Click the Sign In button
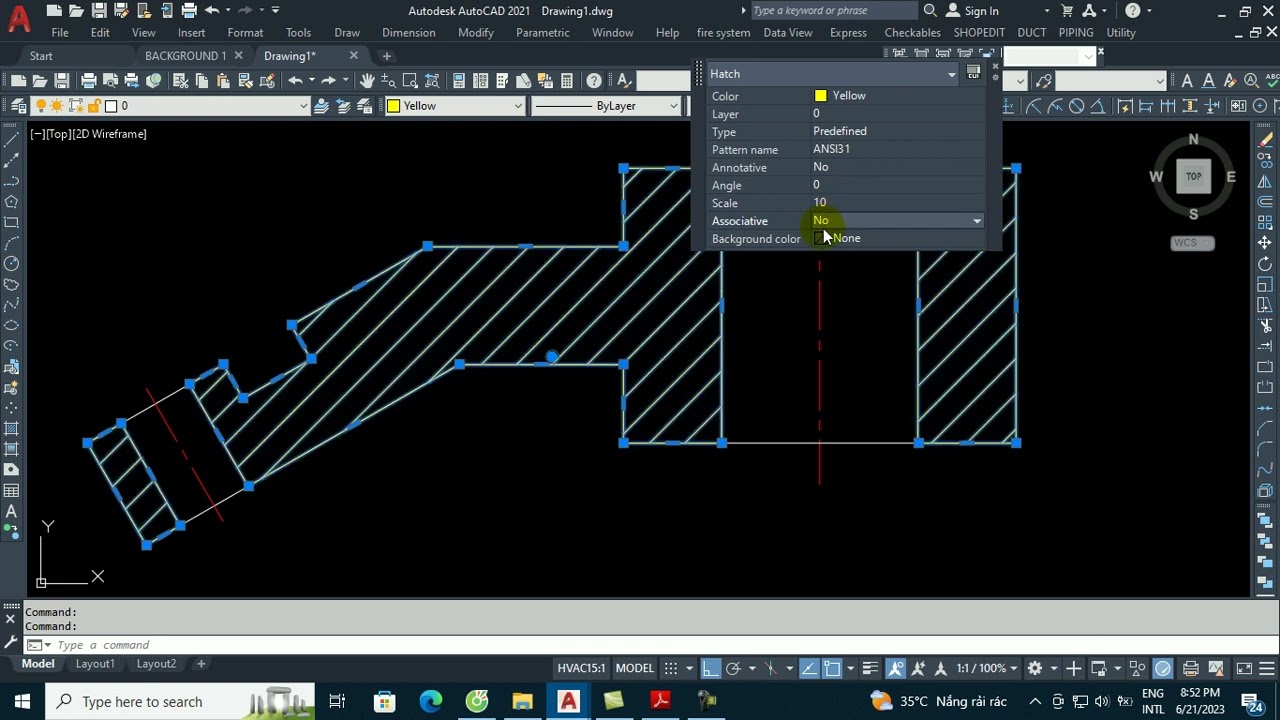 972,11
